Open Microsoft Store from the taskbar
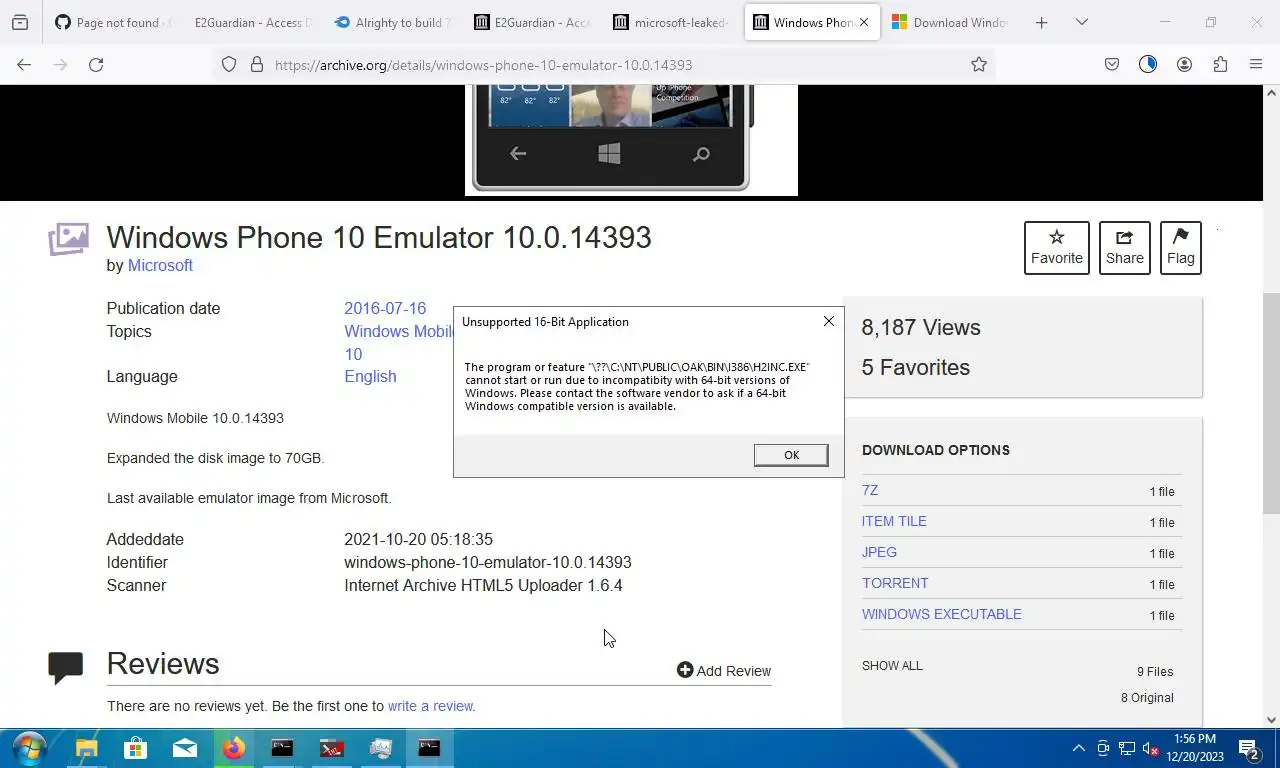 pyautogui.click(x=136, y=748)
